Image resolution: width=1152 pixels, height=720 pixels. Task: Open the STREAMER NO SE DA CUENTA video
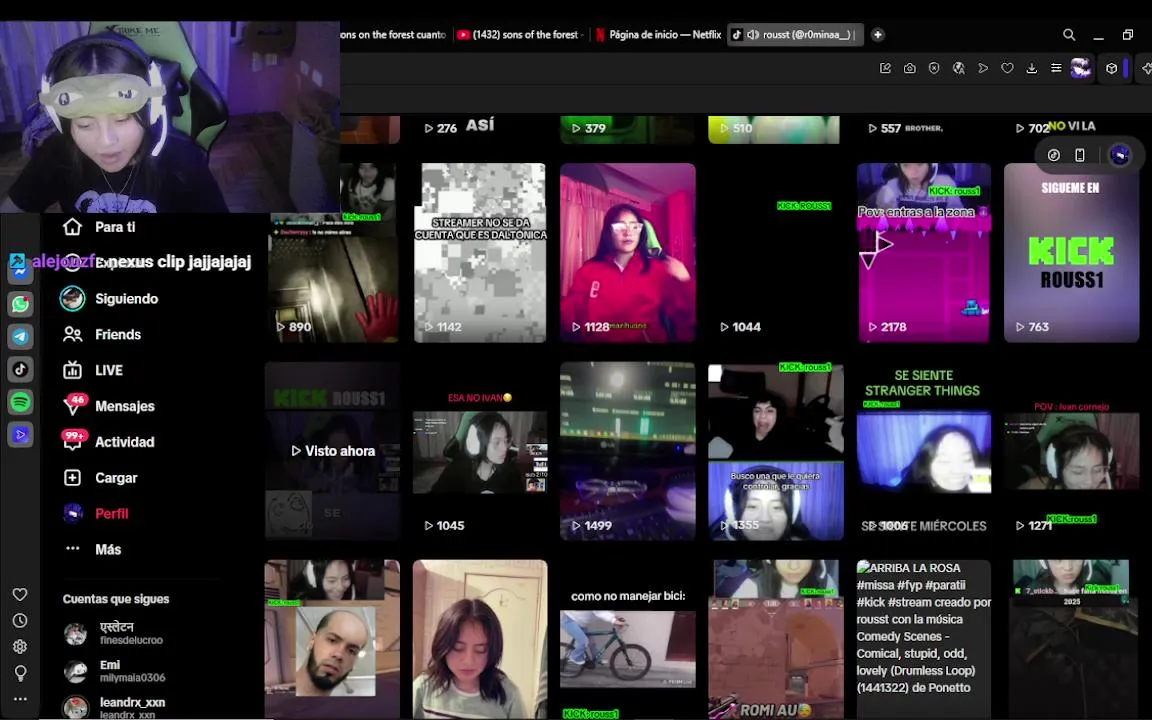[480, 253]
